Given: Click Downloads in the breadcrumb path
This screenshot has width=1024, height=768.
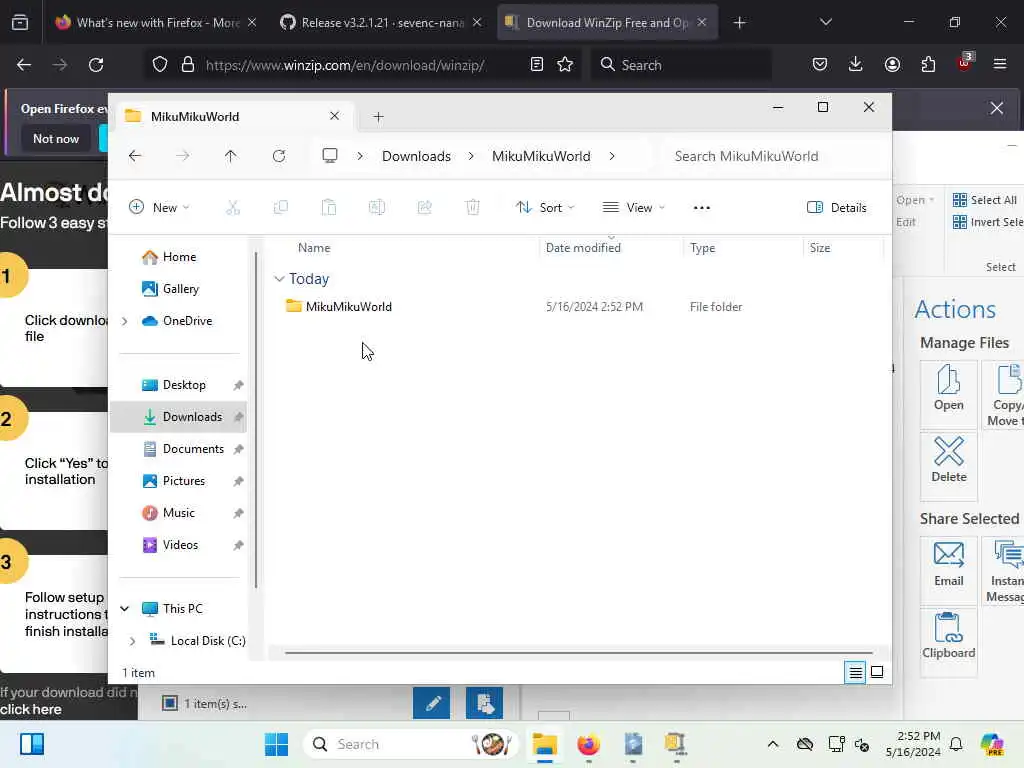Looking at the screenshot, I should (416, 156).
